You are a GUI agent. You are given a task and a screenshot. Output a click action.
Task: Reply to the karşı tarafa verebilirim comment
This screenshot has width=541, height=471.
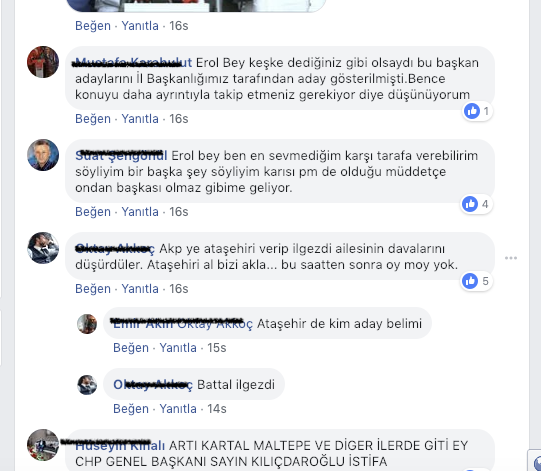pyautogui.click(x=140, y=212)
